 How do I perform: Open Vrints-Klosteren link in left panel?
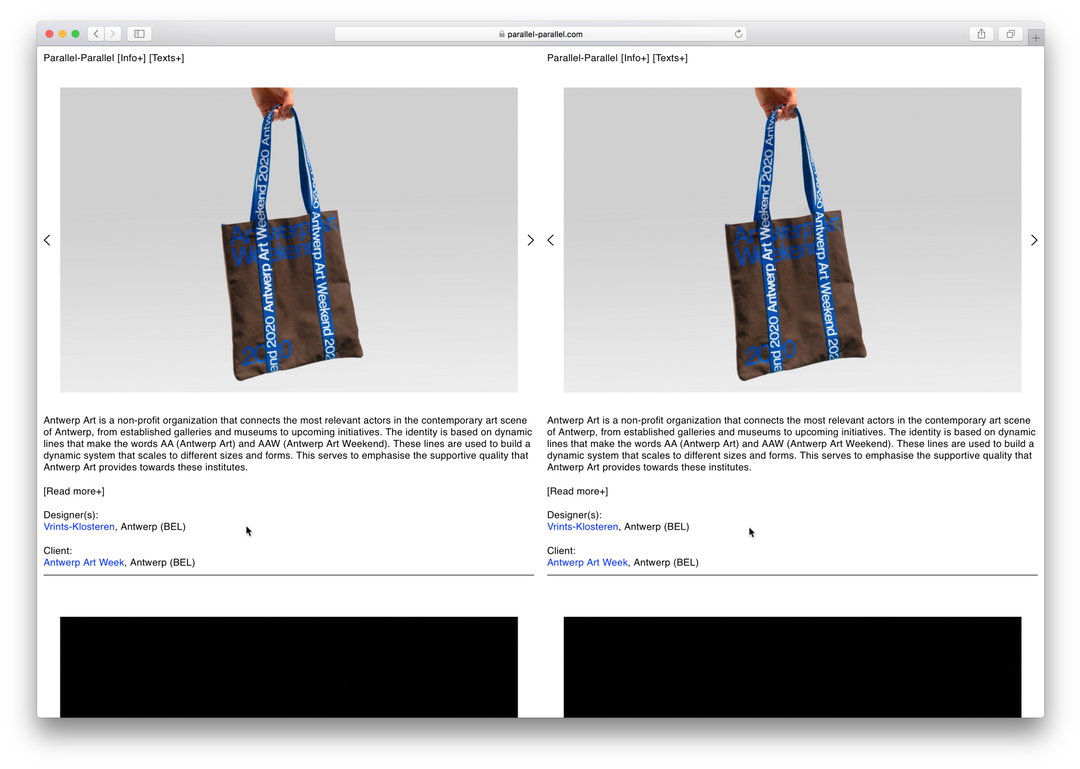point(79,526)
